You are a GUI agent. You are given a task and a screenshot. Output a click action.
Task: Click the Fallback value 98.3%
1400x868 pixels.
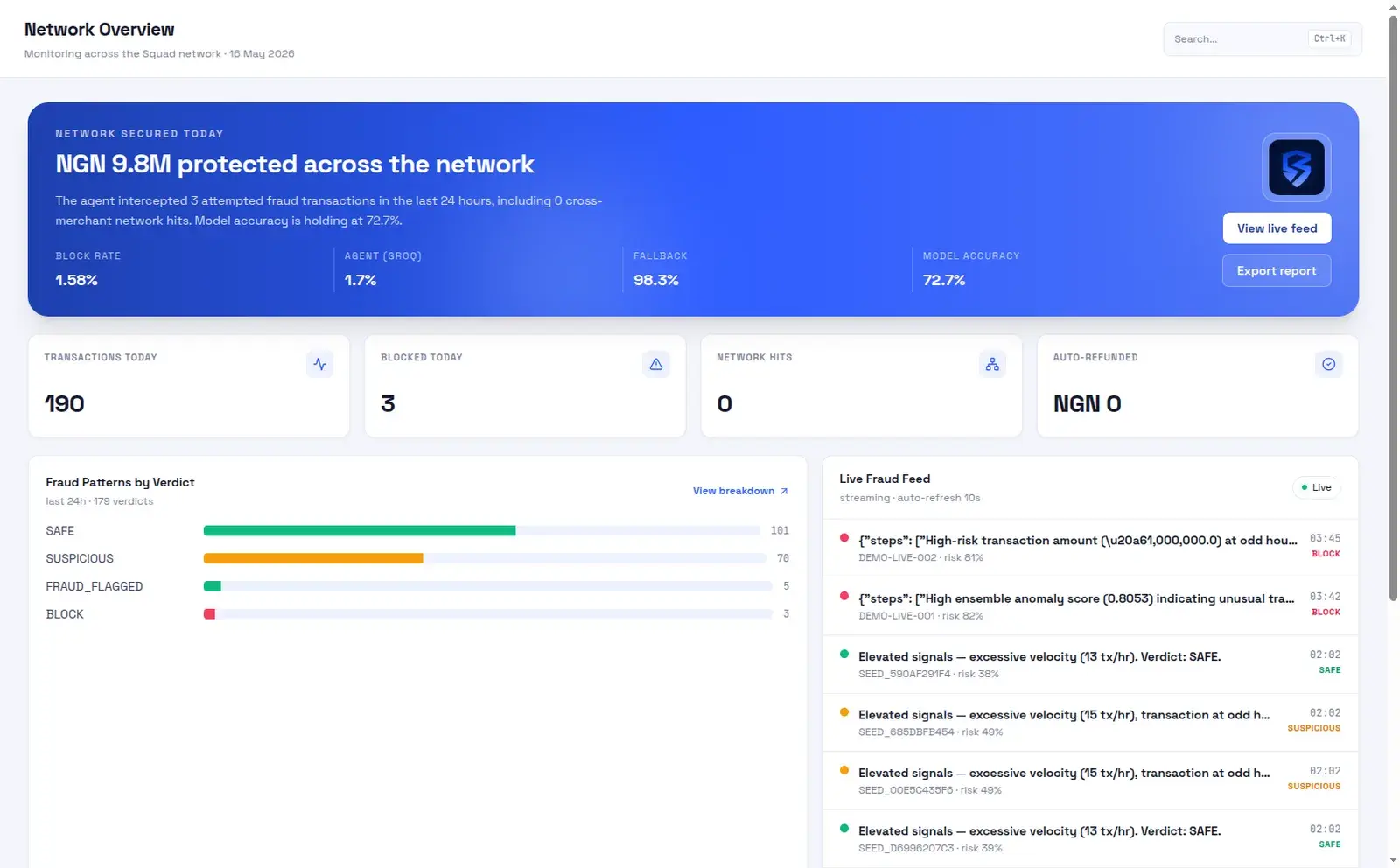click(x=656, y=280)
